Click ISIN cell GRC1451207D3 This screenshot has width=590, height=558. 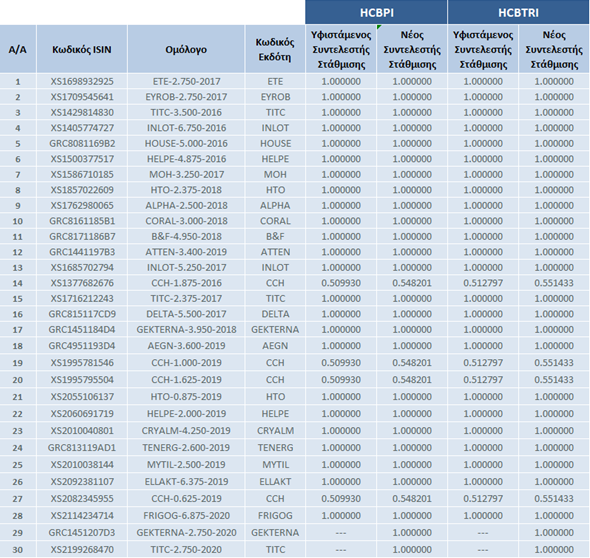(x=82, y=532)
